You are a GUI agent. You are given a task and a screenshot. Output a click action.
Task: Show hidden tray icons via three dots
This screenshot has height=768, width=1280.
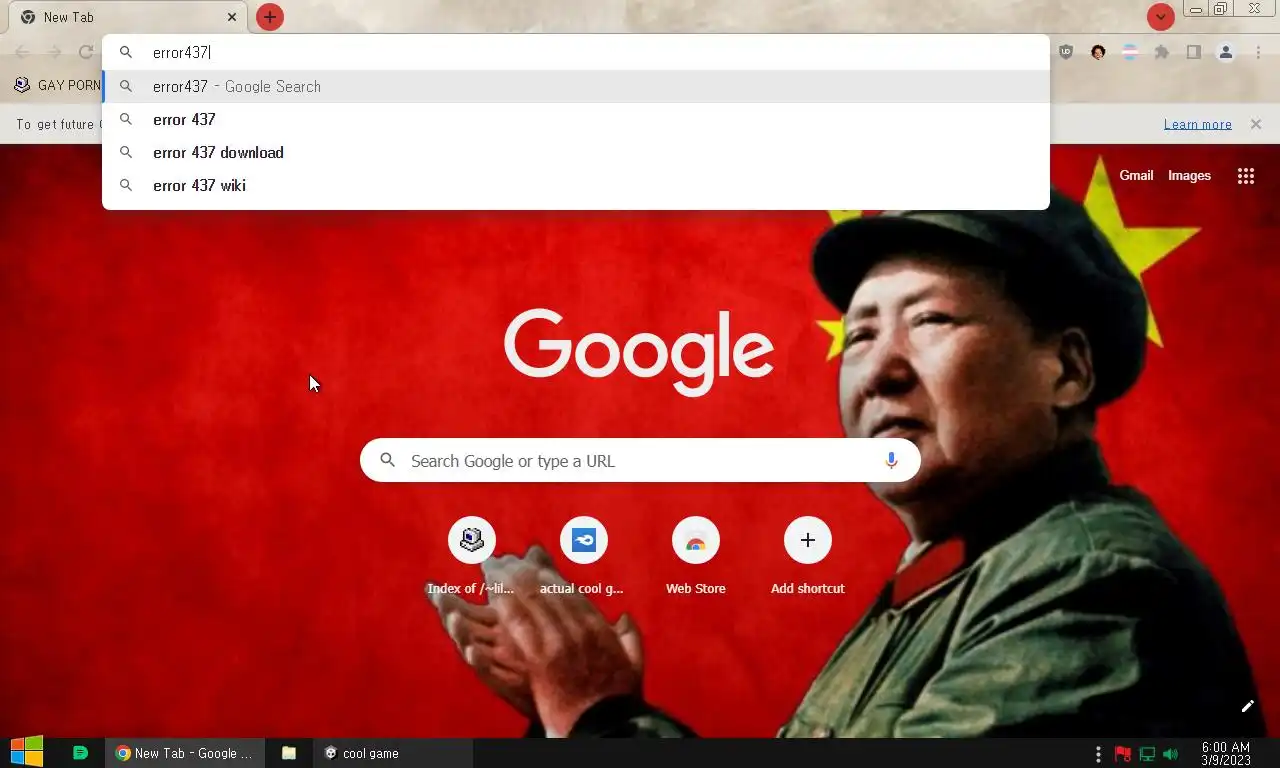[x=1098, y=754]
